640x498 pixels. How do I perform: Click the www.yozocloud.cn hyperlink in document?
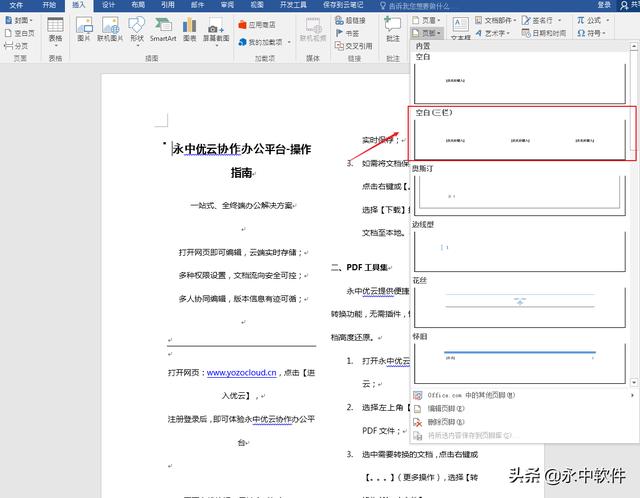click(x=241, y=373)
